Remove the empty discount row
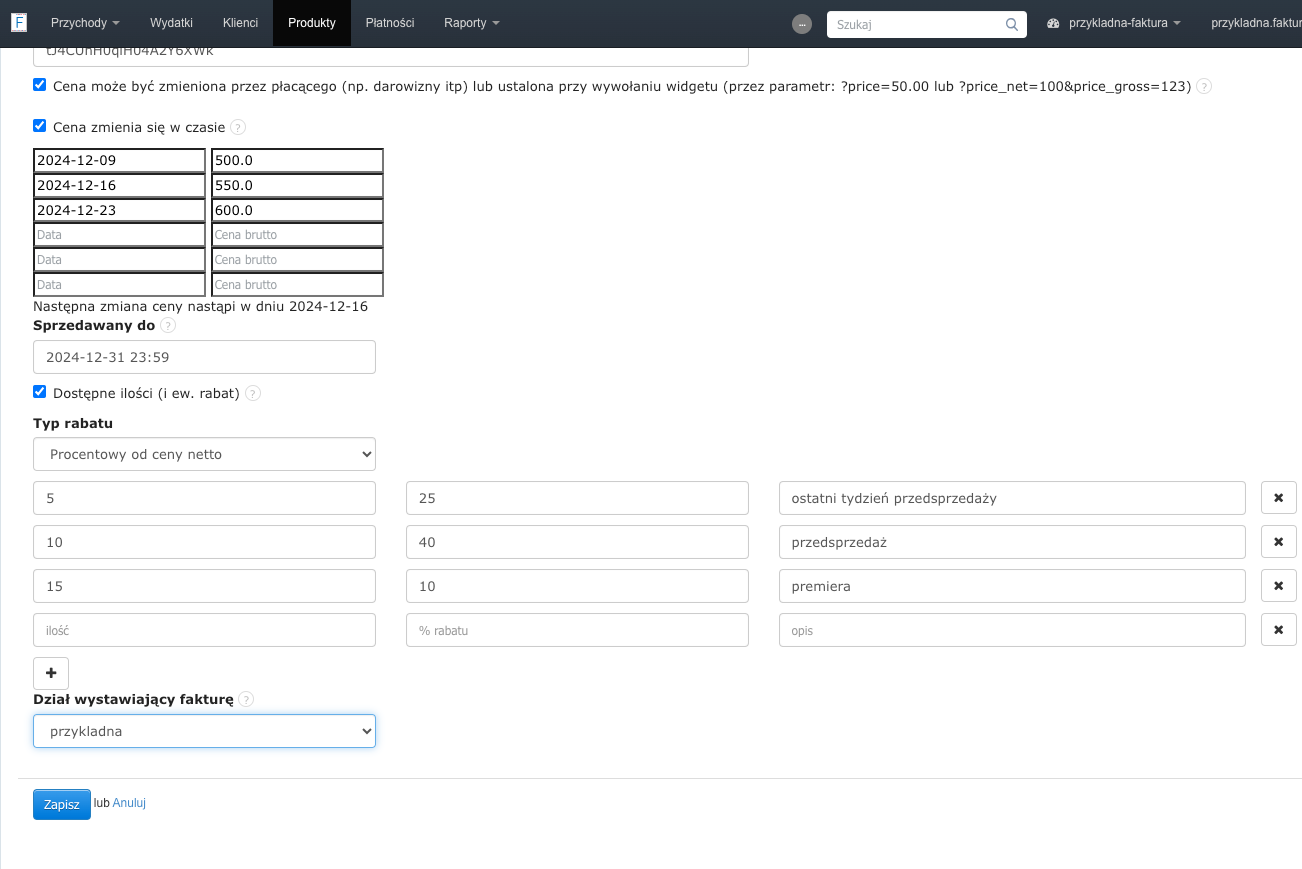This screenshot has height=869, width=1302. coord(1279,630)
